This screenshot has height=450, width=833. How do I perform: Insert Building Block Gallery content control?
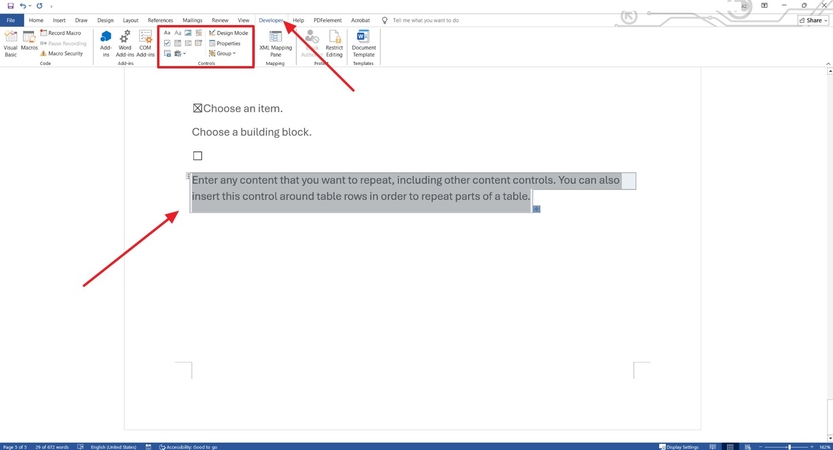(198, 33)
